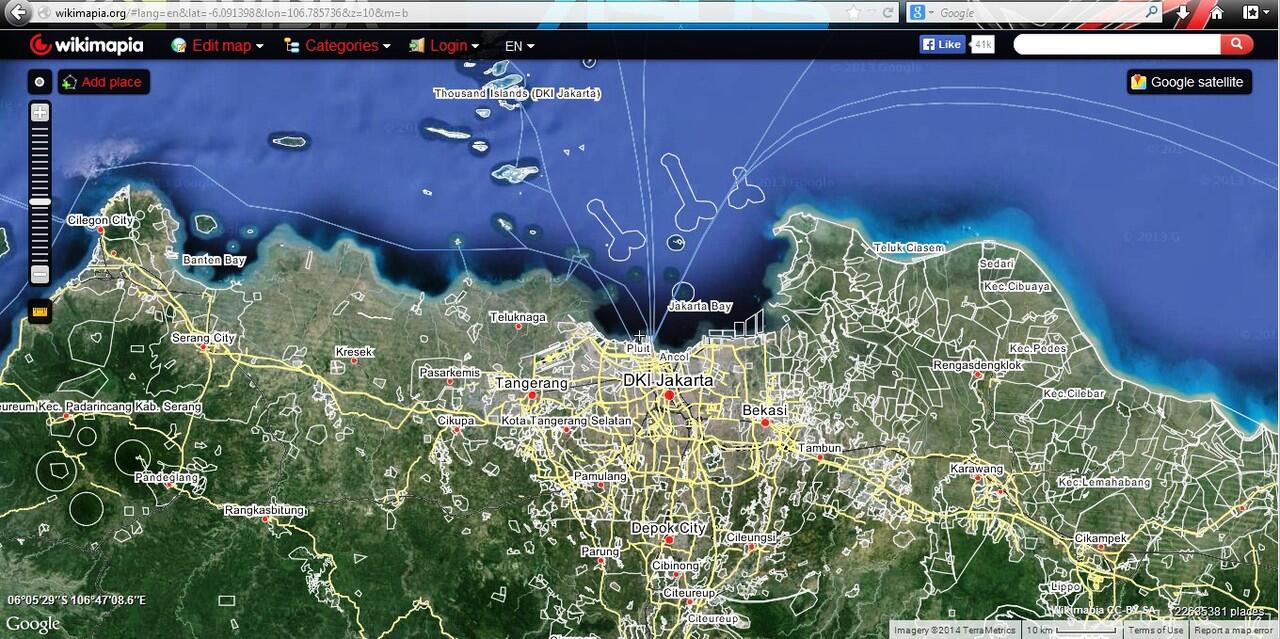Zoom out with the minus button
Viewport: 1280px width, 639px height.
pos(40,274)
